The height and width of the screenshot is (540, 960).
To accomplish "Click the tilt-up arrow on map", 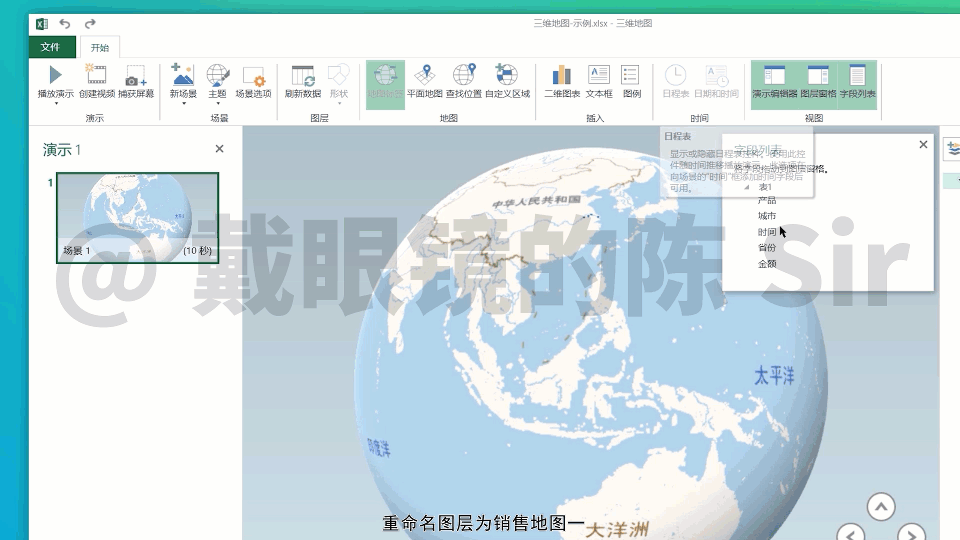I will pos(881,507).
